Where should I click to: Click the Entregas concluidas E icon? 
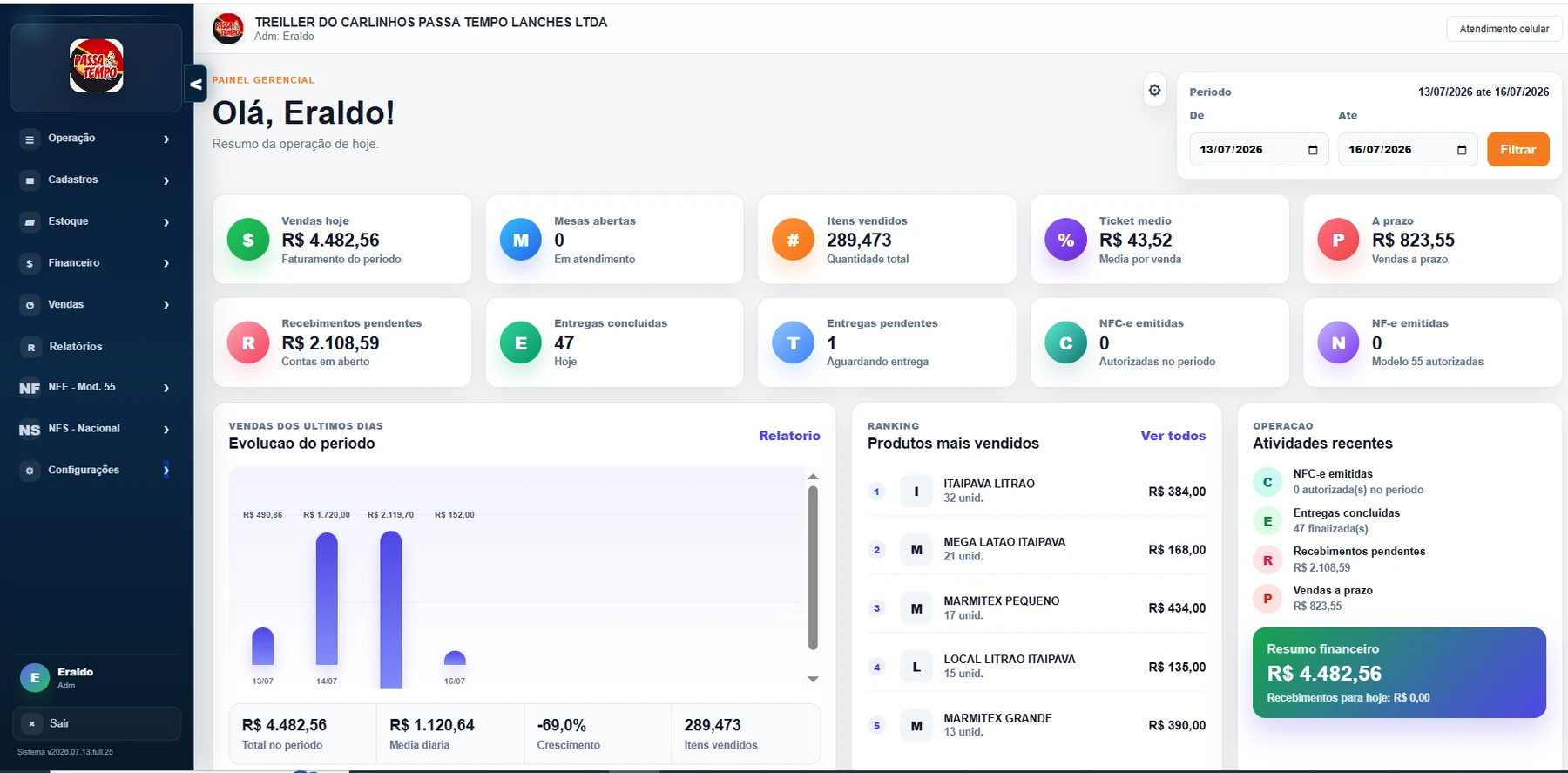click(521, 342)
